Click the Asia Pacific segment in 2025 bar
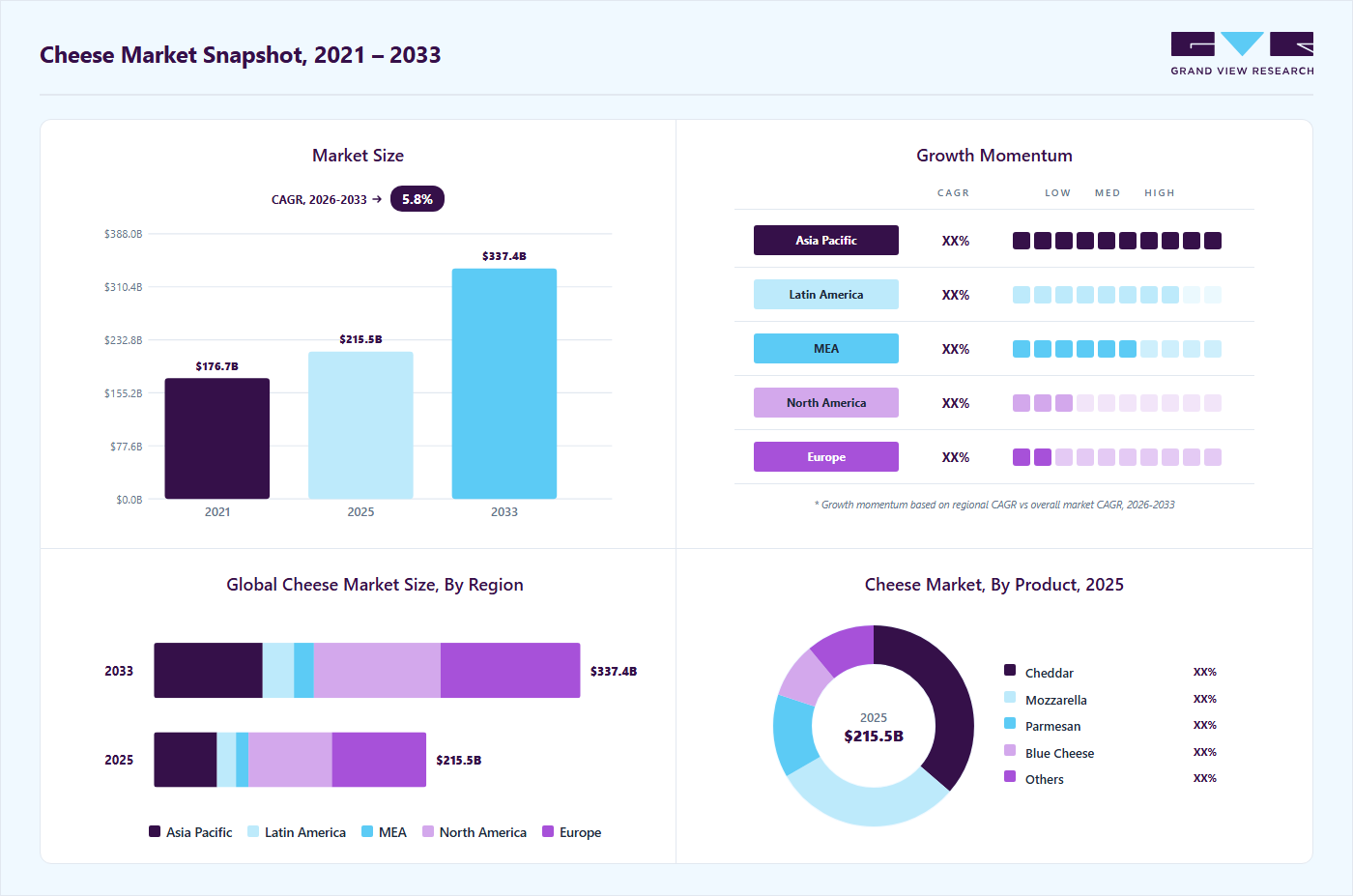Image resolution: width=1353 pixels, height=896 pixels. pyautogui.click(x=186, y=760)
